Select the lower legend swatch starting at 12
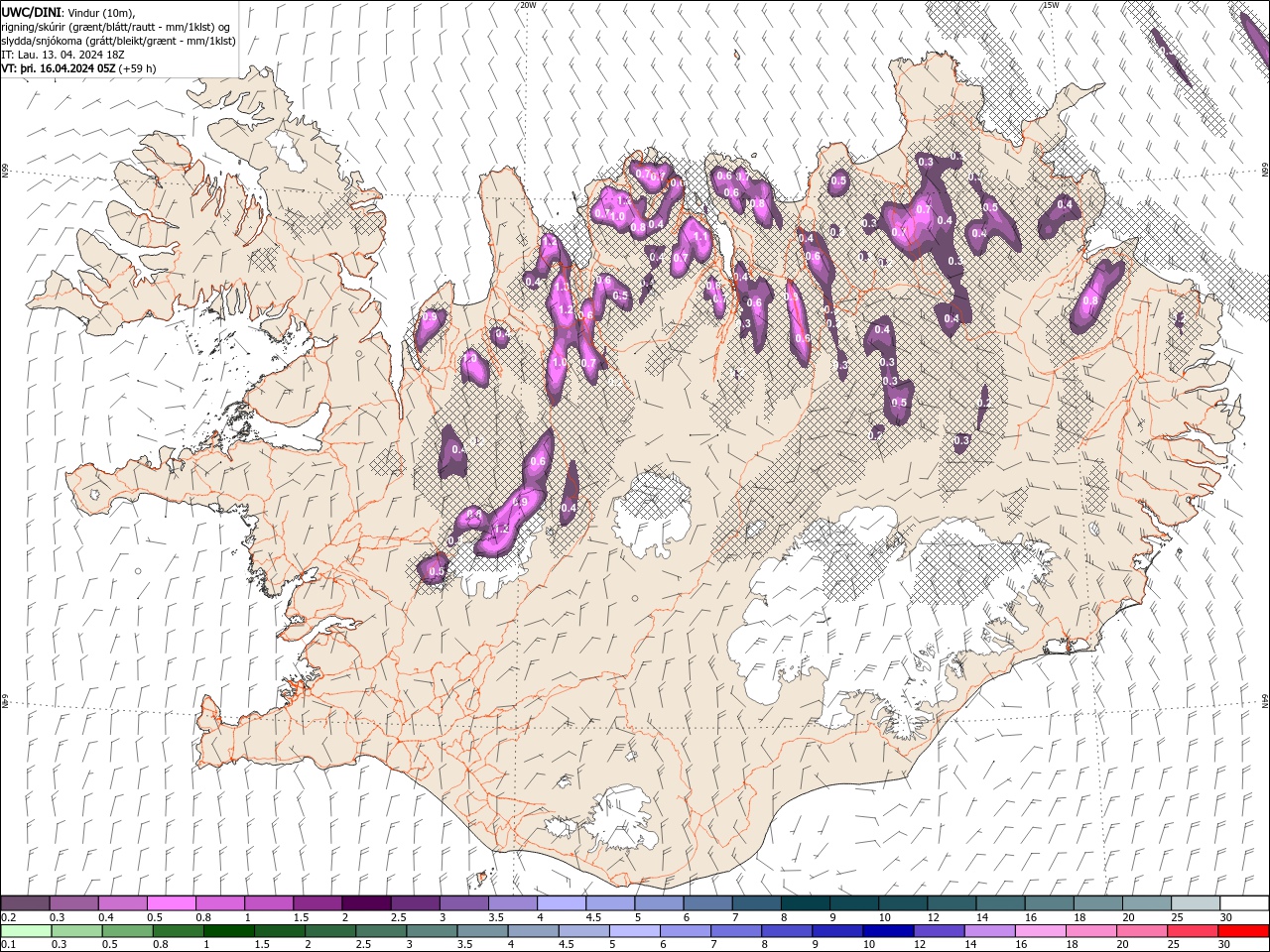 (940, 930)
